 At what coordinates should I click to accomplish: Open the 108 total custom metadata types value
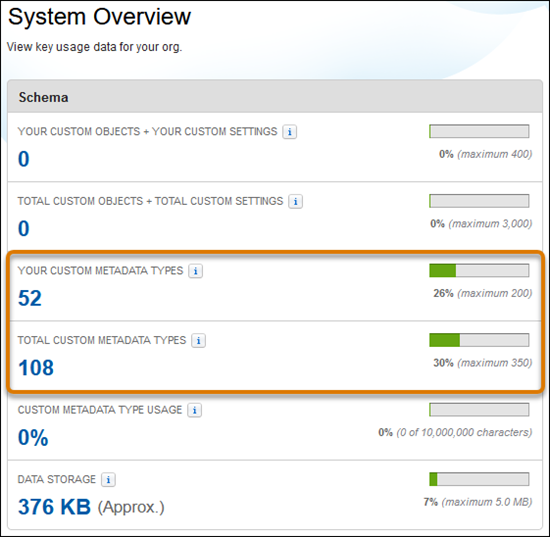36,368
